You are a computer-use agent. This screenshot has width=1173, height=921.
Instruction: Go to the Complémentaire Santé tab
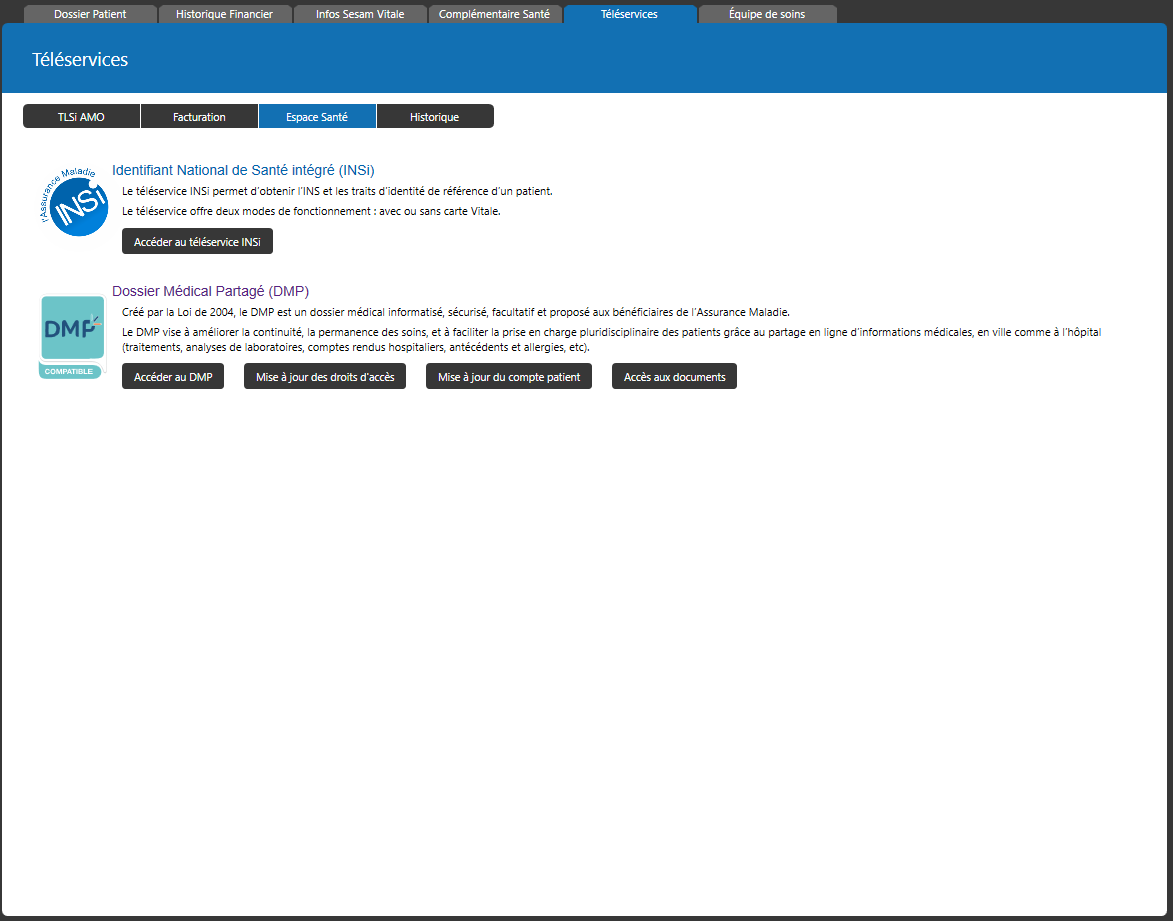click(x=494, y=14)
